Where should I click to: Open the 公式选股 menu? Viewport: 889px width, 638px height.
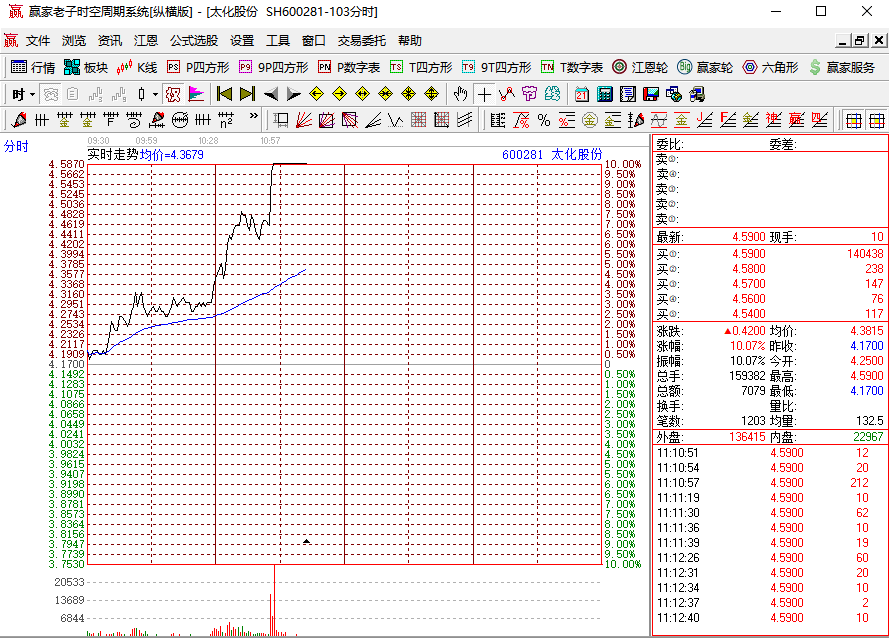pyautogui.click(x=194, y=41)
